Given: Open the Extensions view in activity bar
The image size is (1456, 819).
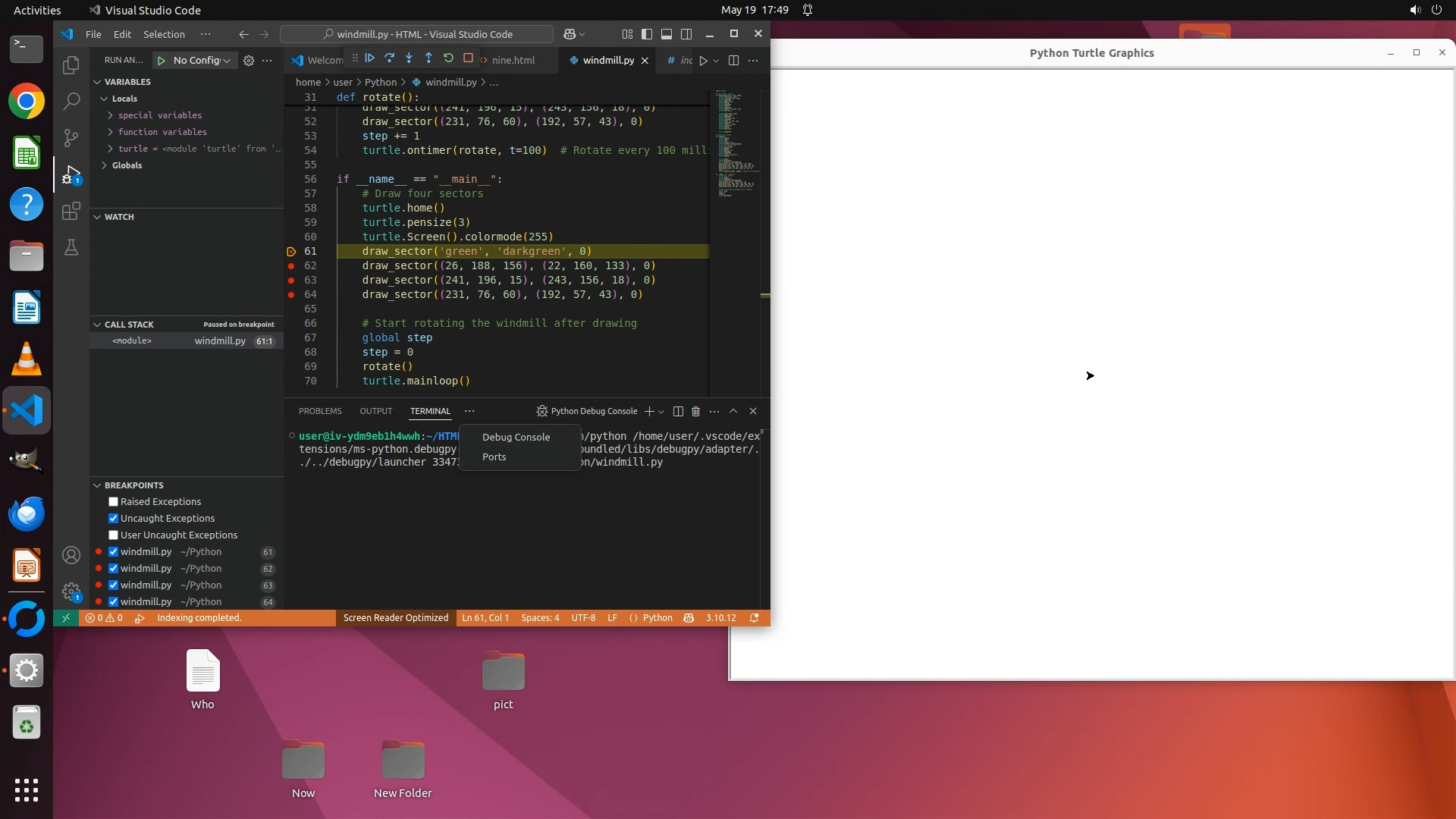Looking at the screenshot, I should pos(71,212).
